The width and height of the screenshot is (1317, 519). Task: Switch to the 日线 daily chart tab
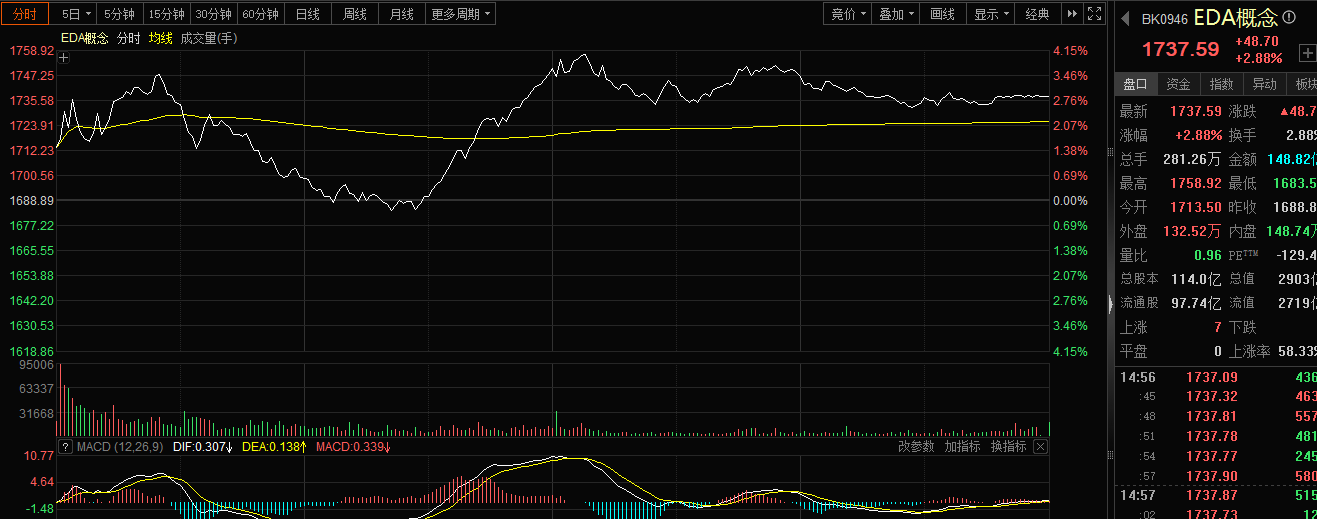pyautogui.click(x=308, y=14)
